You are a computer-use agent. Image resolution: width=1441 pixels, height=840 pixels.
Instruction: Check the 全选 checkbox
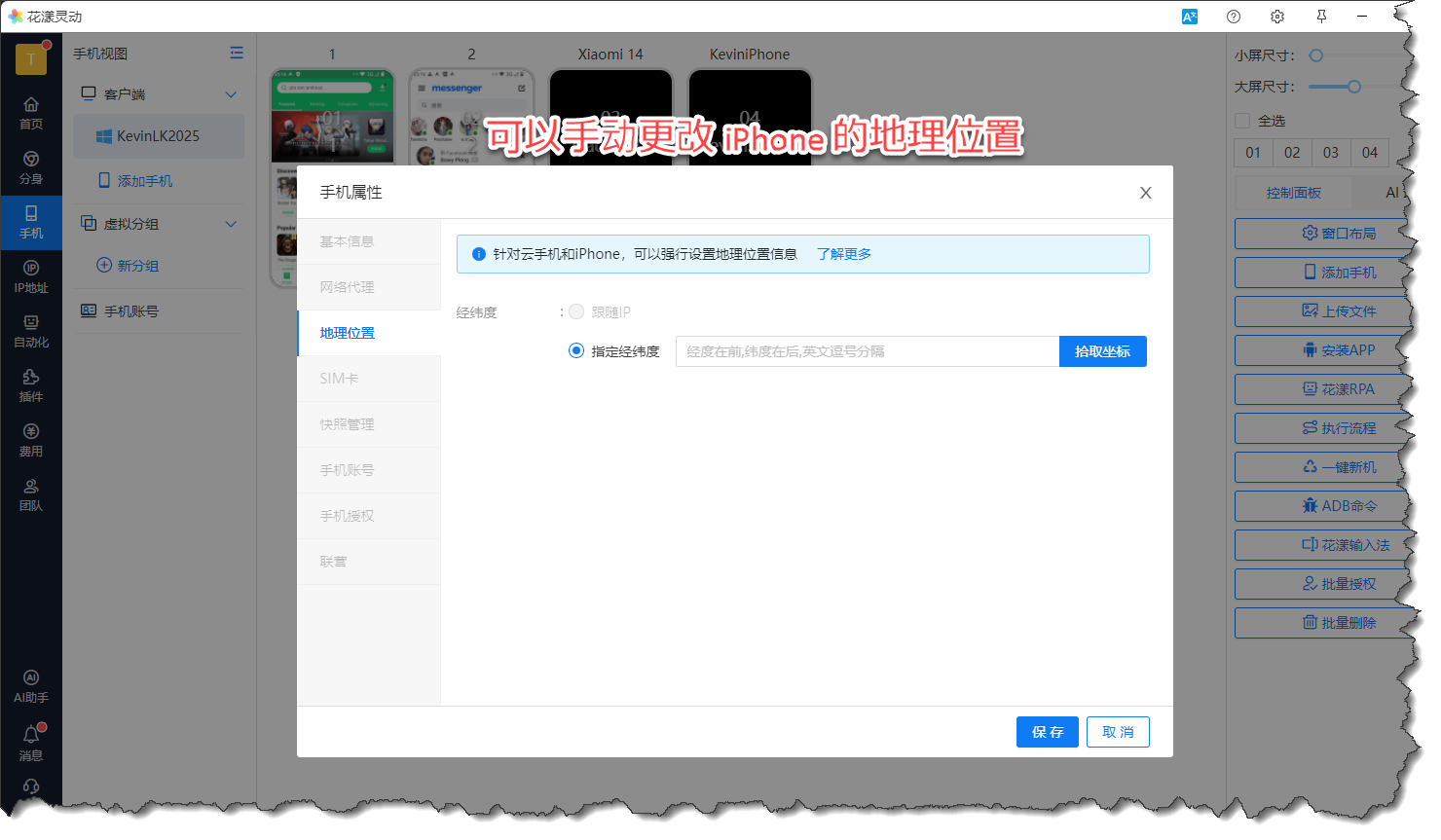(x=1242, y=121)
